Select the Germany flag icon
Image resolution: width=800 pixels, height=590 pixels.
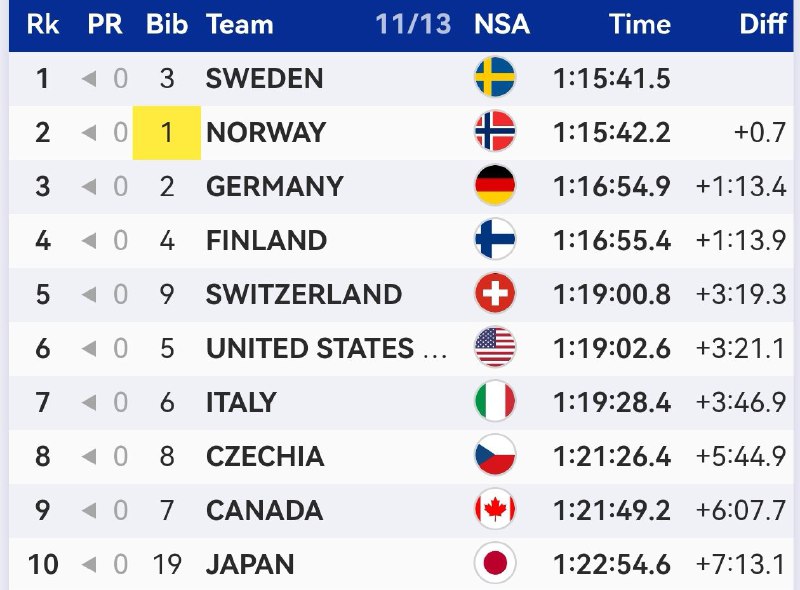tap(495, 185)
